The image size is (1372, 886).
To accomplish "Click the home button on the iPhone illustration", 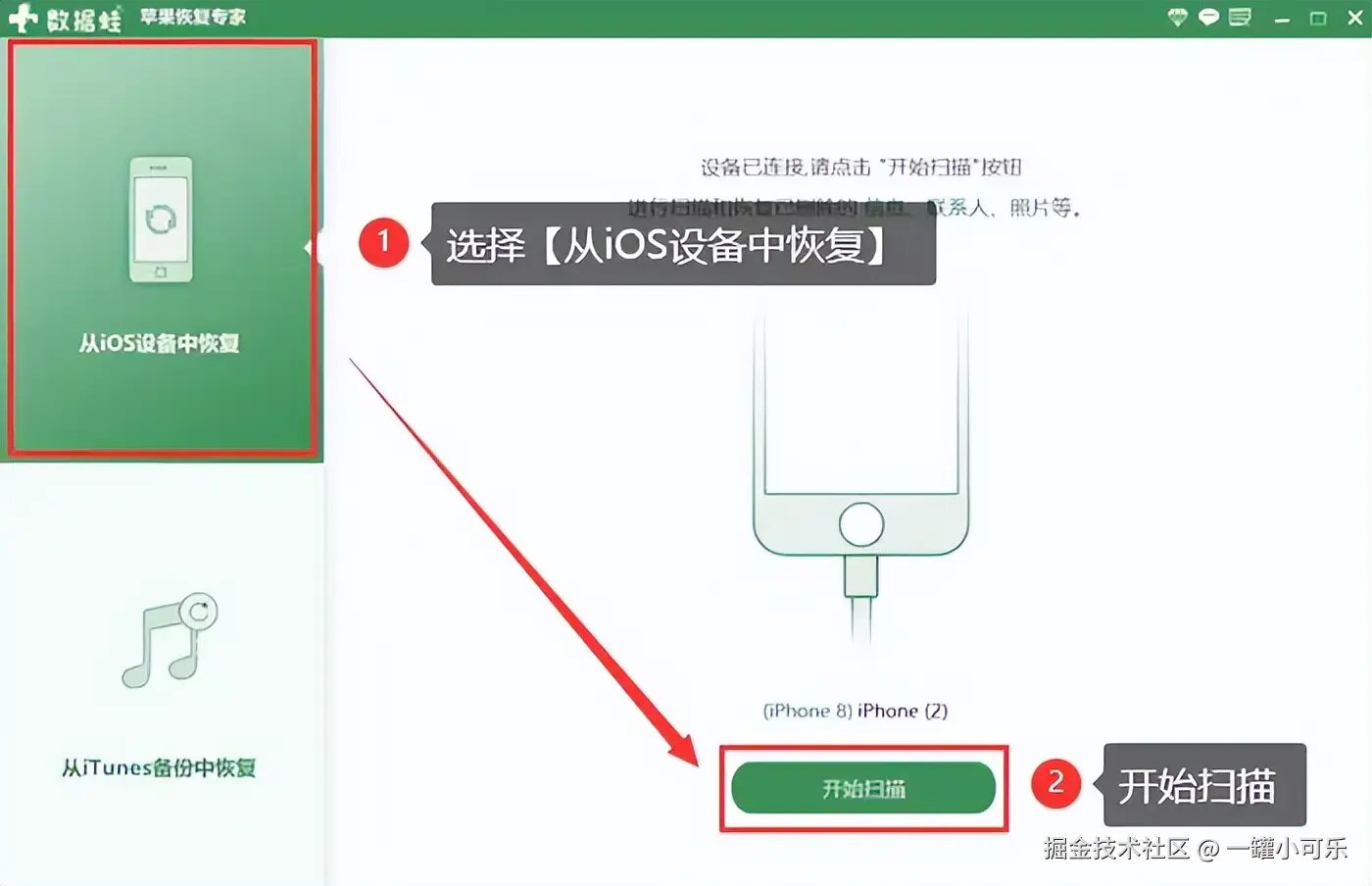I will (x=860, y=525).
